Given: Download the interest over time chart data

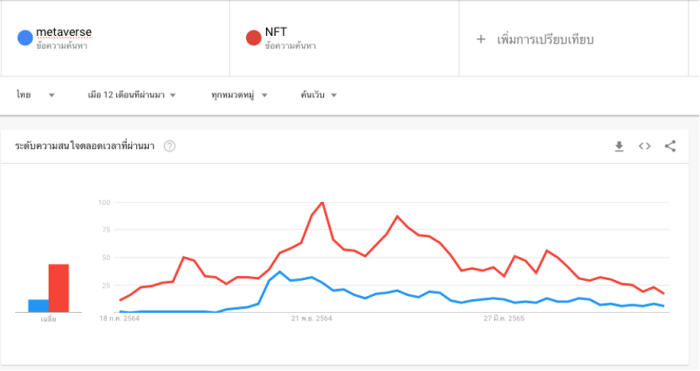Looking at the screenshot, I should pos(619,146).
